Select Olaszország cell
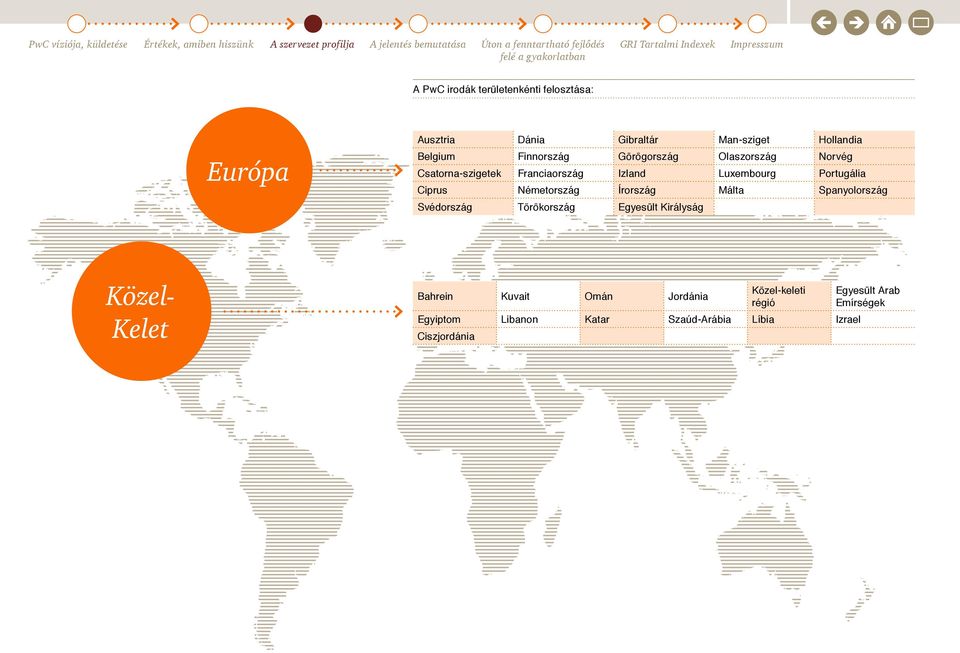This screenshot has height=653, width=960. (x=764, y=156)
